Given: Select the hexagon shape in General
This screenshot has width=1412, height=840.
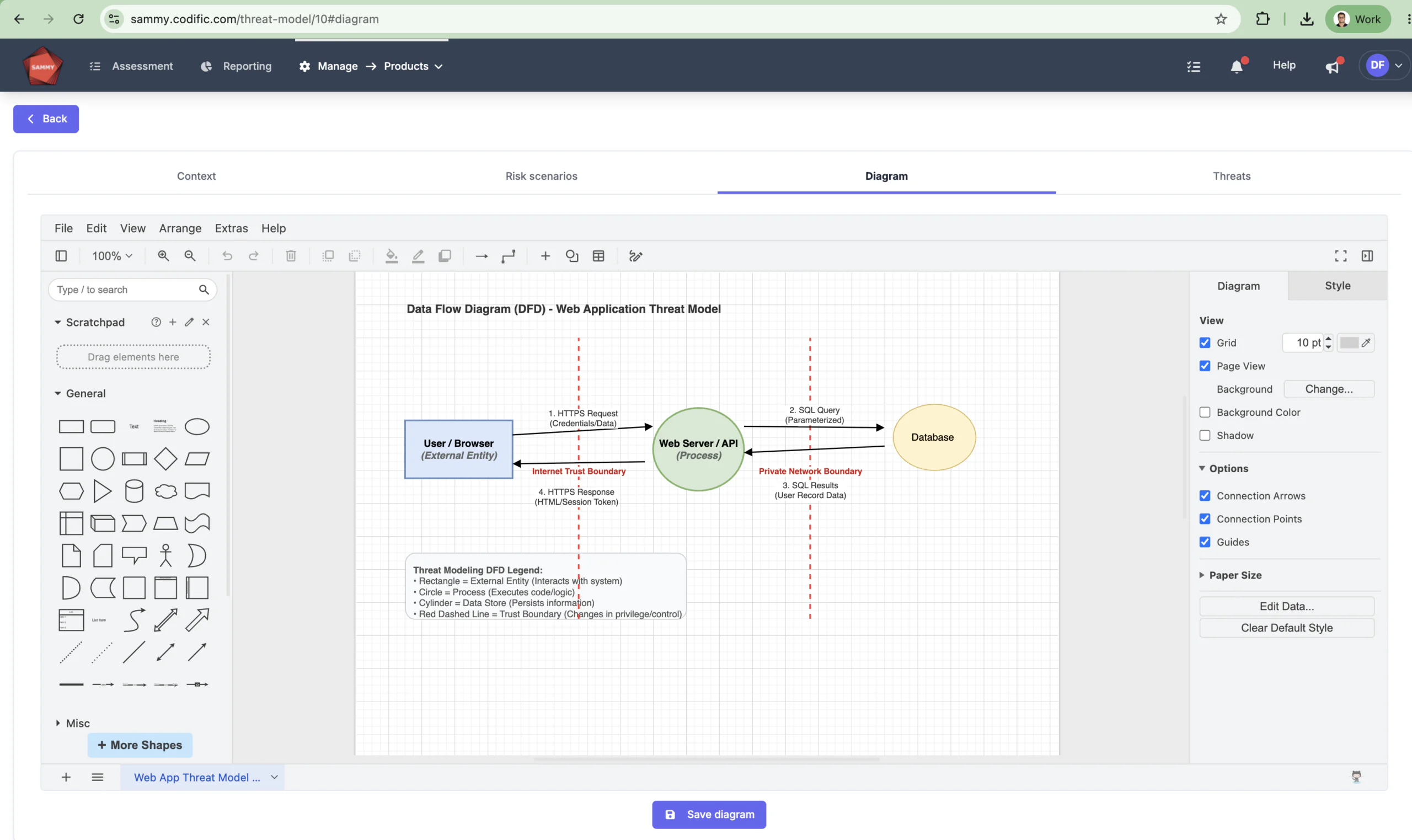Looking at the screenshot, I should pos(71,491).
